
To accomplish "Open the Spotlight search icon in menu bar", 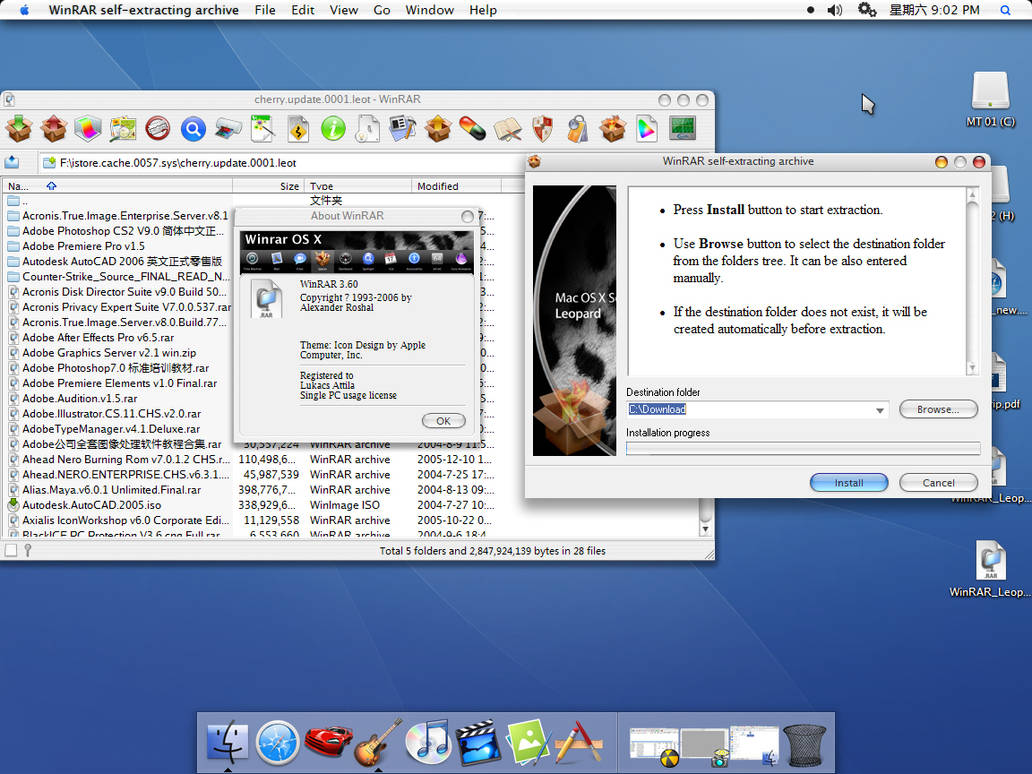I will pyautogui.click(x=1005, y=10).
